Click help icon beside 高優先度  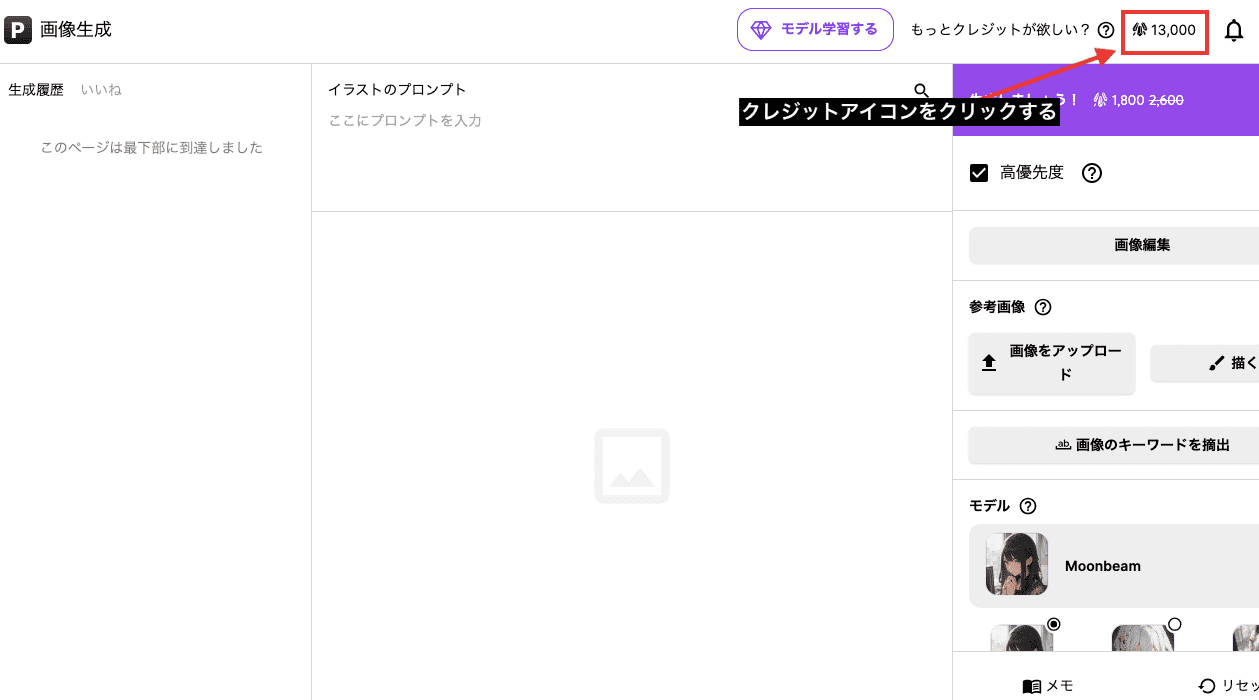(1092, 173)
